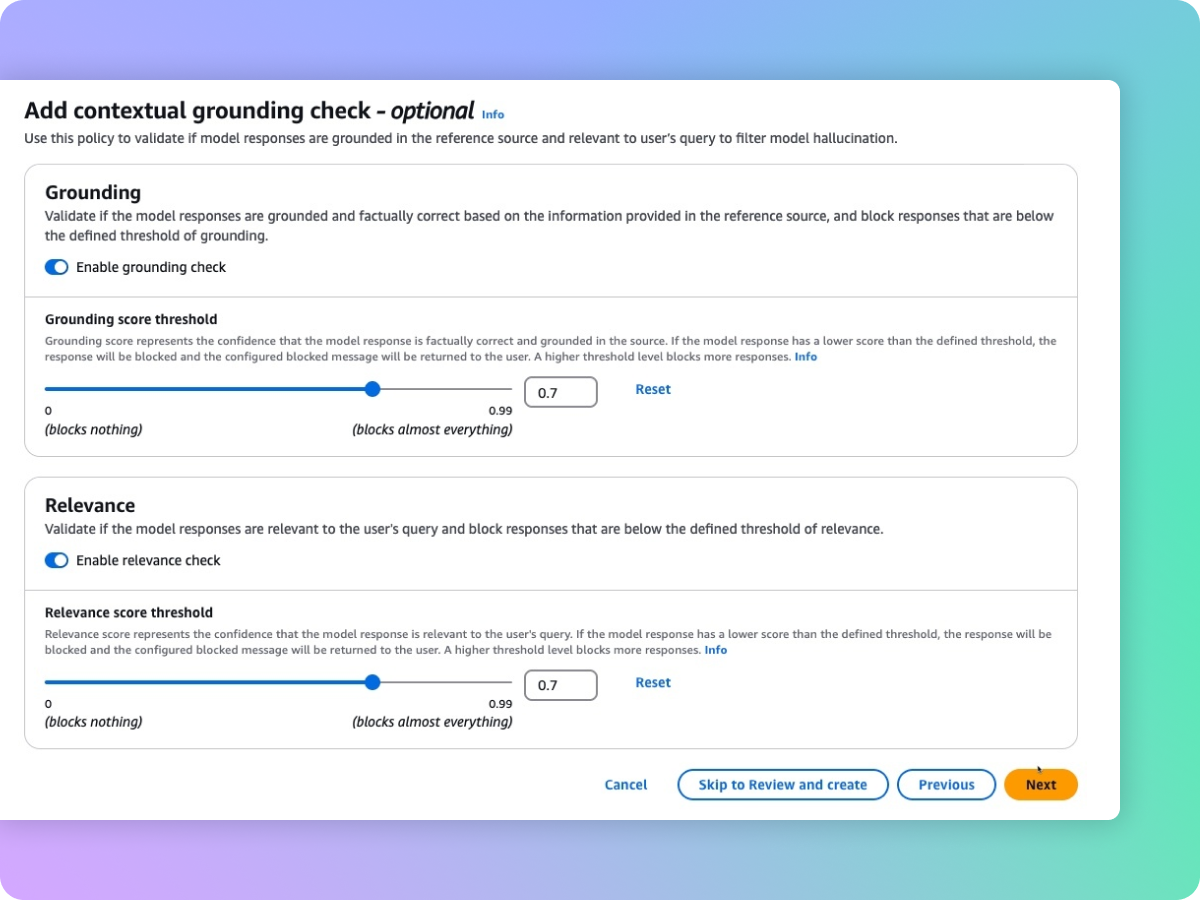Click the Relevance score slider handle
The width and height of the screenshot is (1200, 900).
point(373,682)
